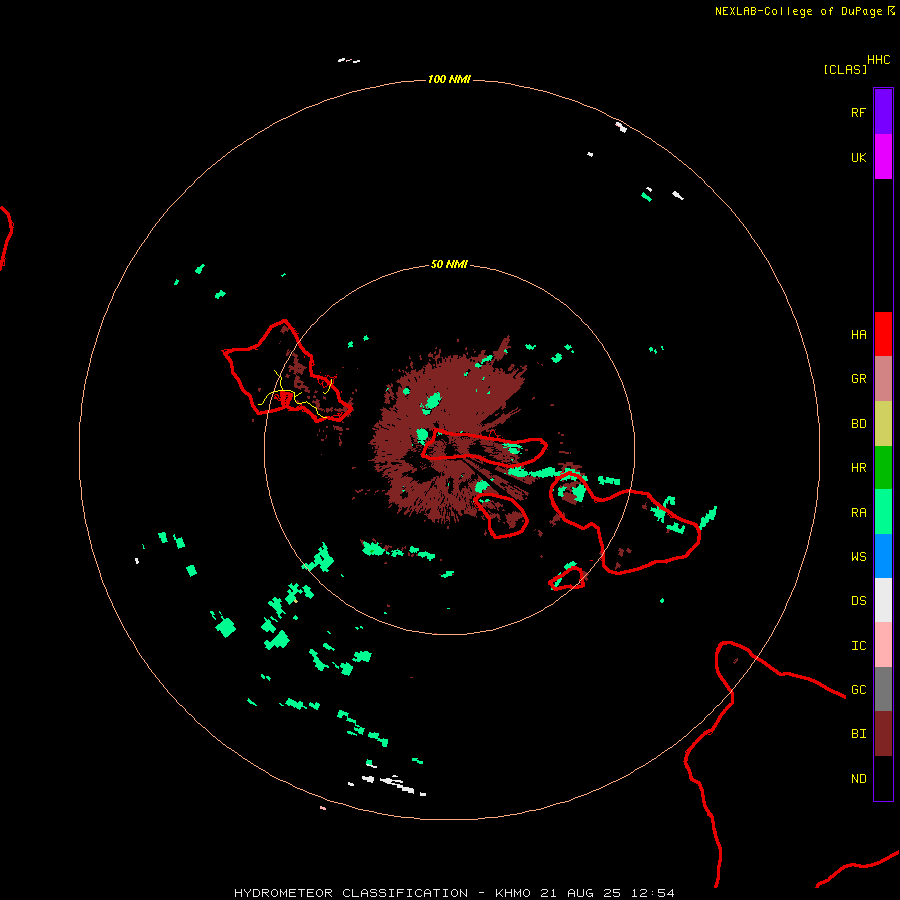The height and width of the screenshot is (900, 900).
Task: Pick the WS blue legend swatch
Action: [883, 556]
